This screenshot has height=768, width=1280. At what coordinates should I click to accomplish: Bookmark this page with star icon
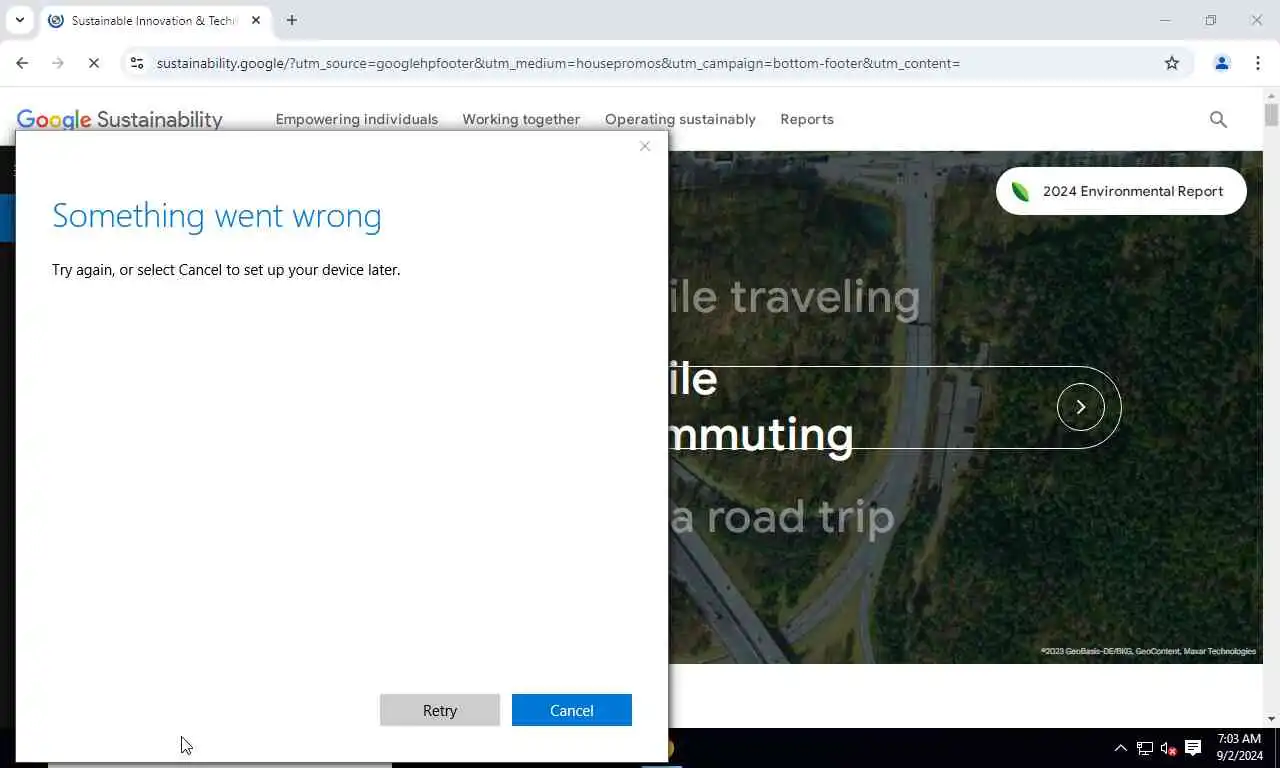tap(1172, 63)
